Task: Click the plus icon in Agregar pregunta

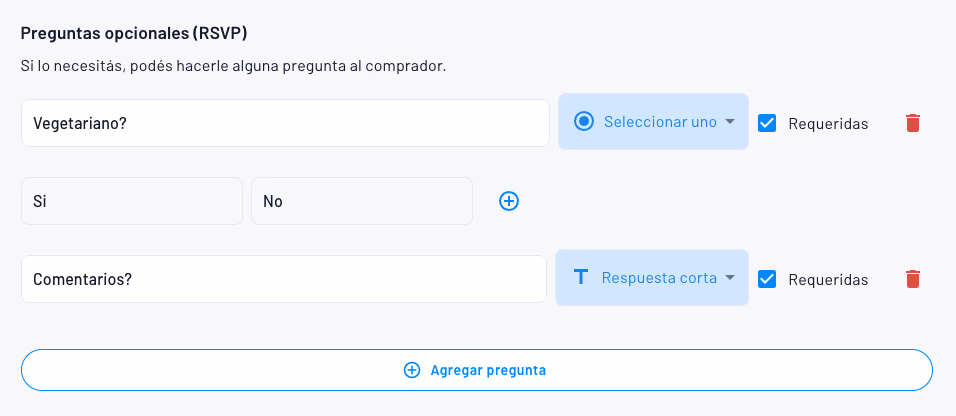Action: 411,370
